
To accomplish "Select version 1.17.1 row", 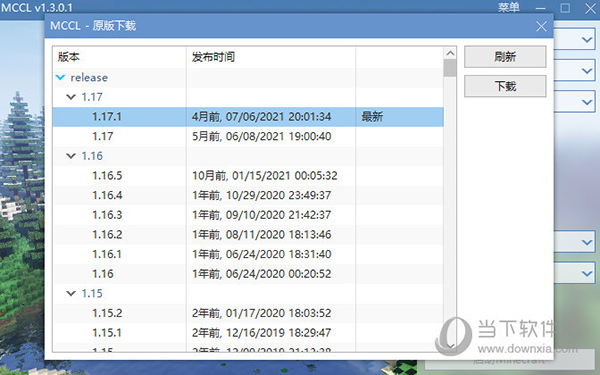I will [x=248, y=117].
